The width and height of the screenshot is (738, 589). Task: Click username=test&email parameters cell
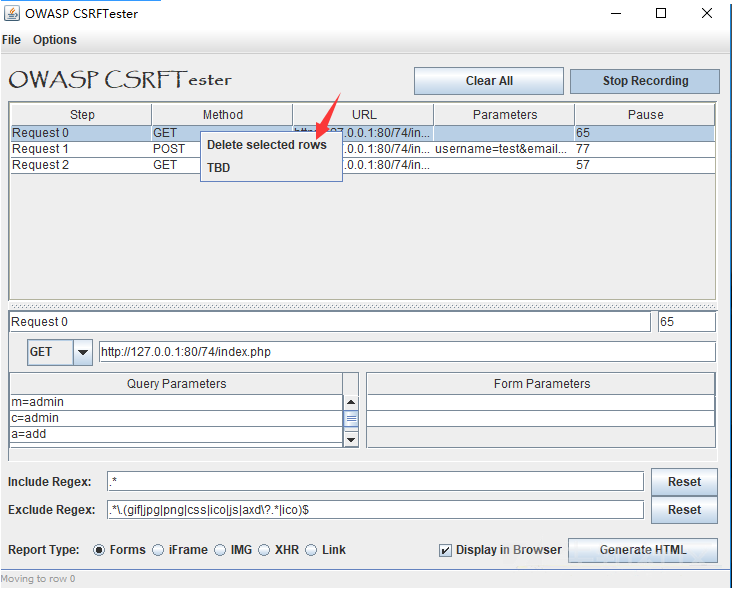click(504, 149)
